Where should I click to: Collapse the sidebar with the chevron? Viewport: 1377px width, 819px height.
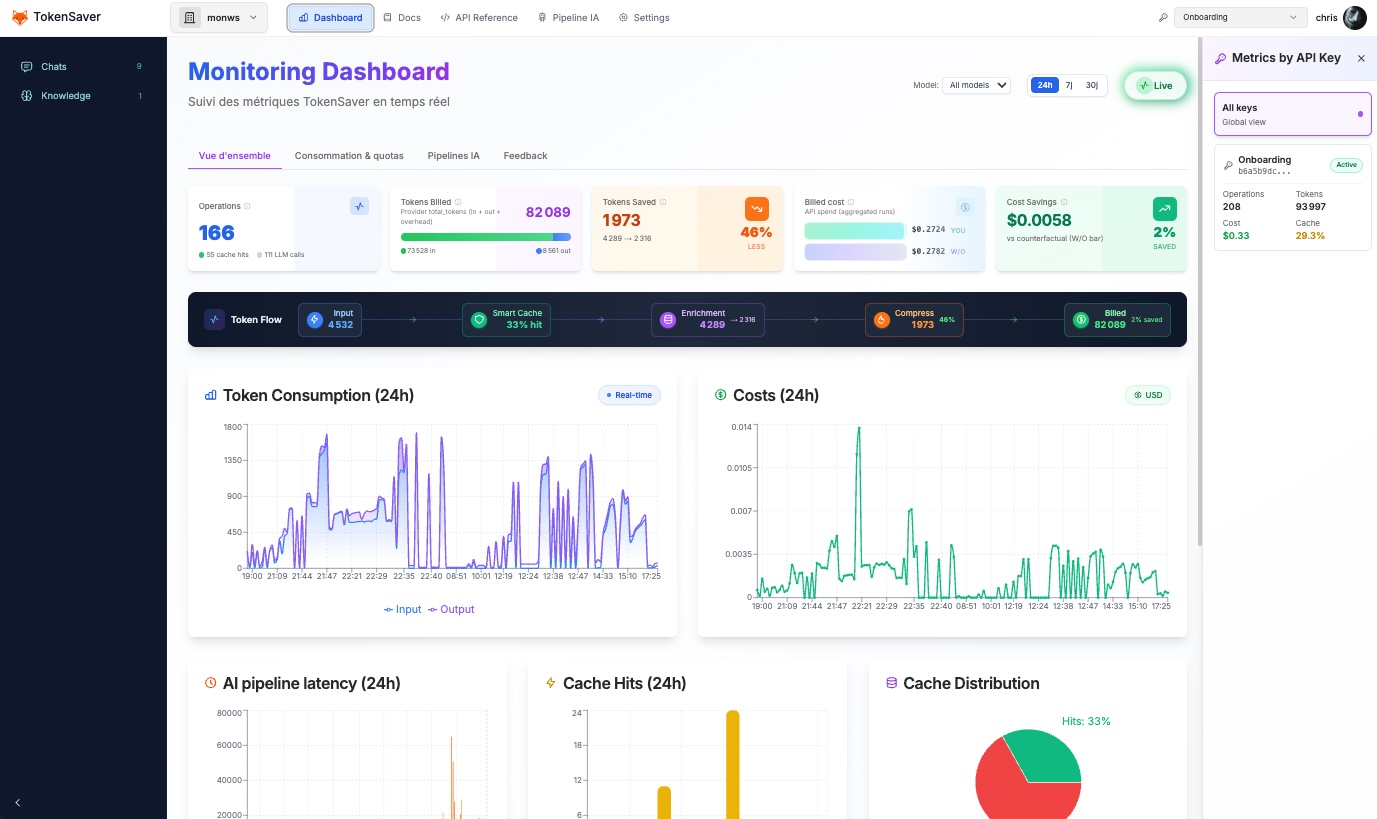coord(18,802)
